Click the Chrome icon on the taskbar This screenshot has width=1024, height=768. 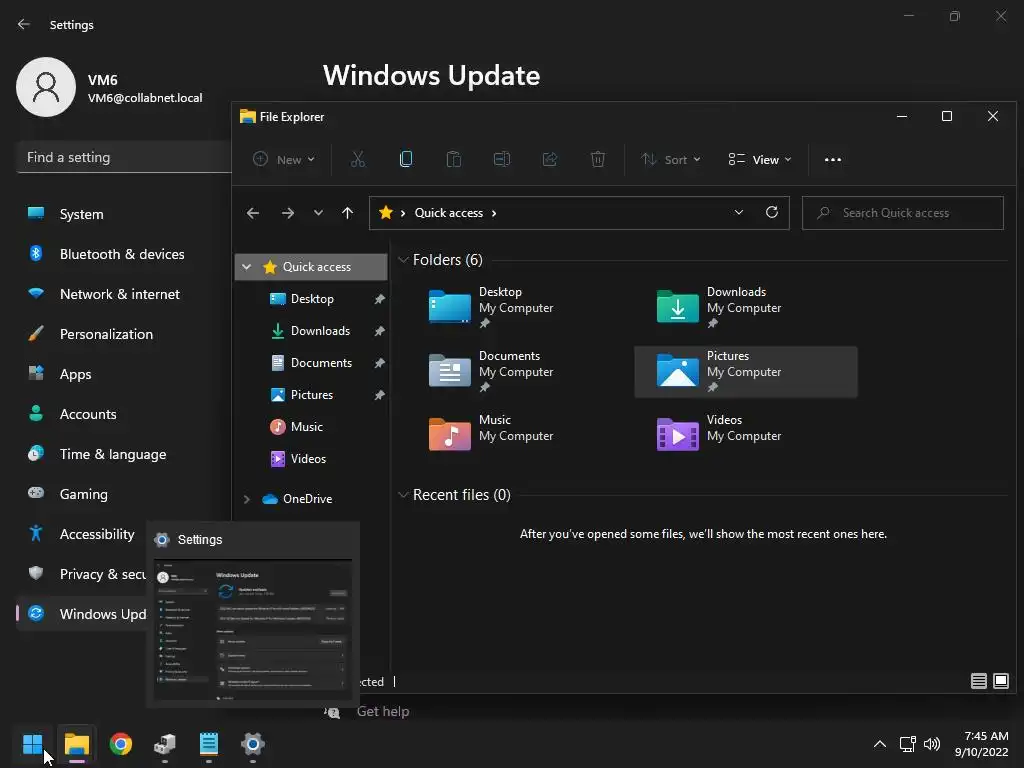click(x=121, y=744)
